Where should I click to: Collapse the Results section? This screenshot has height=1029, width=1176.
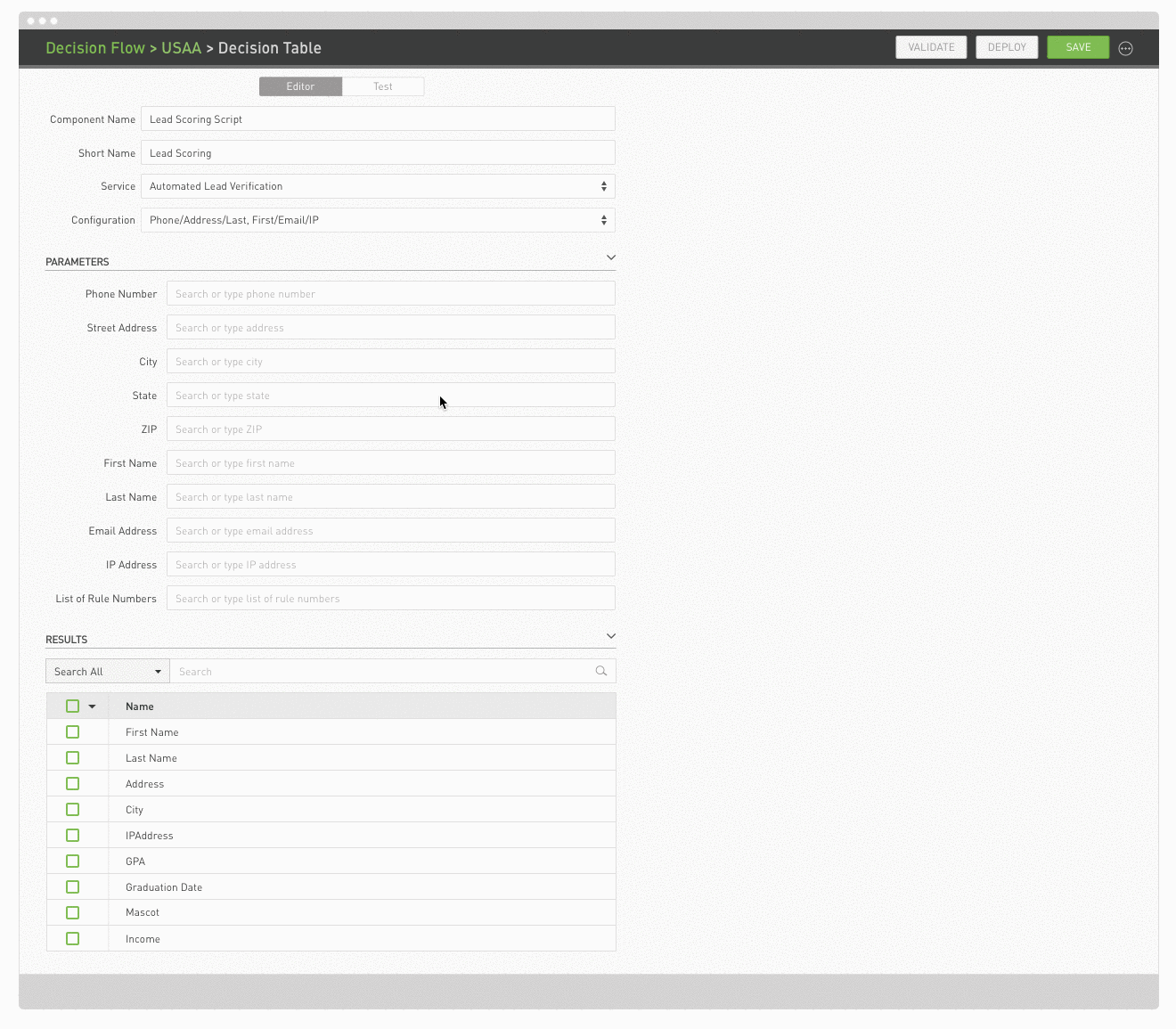click(x=611, y=636)
